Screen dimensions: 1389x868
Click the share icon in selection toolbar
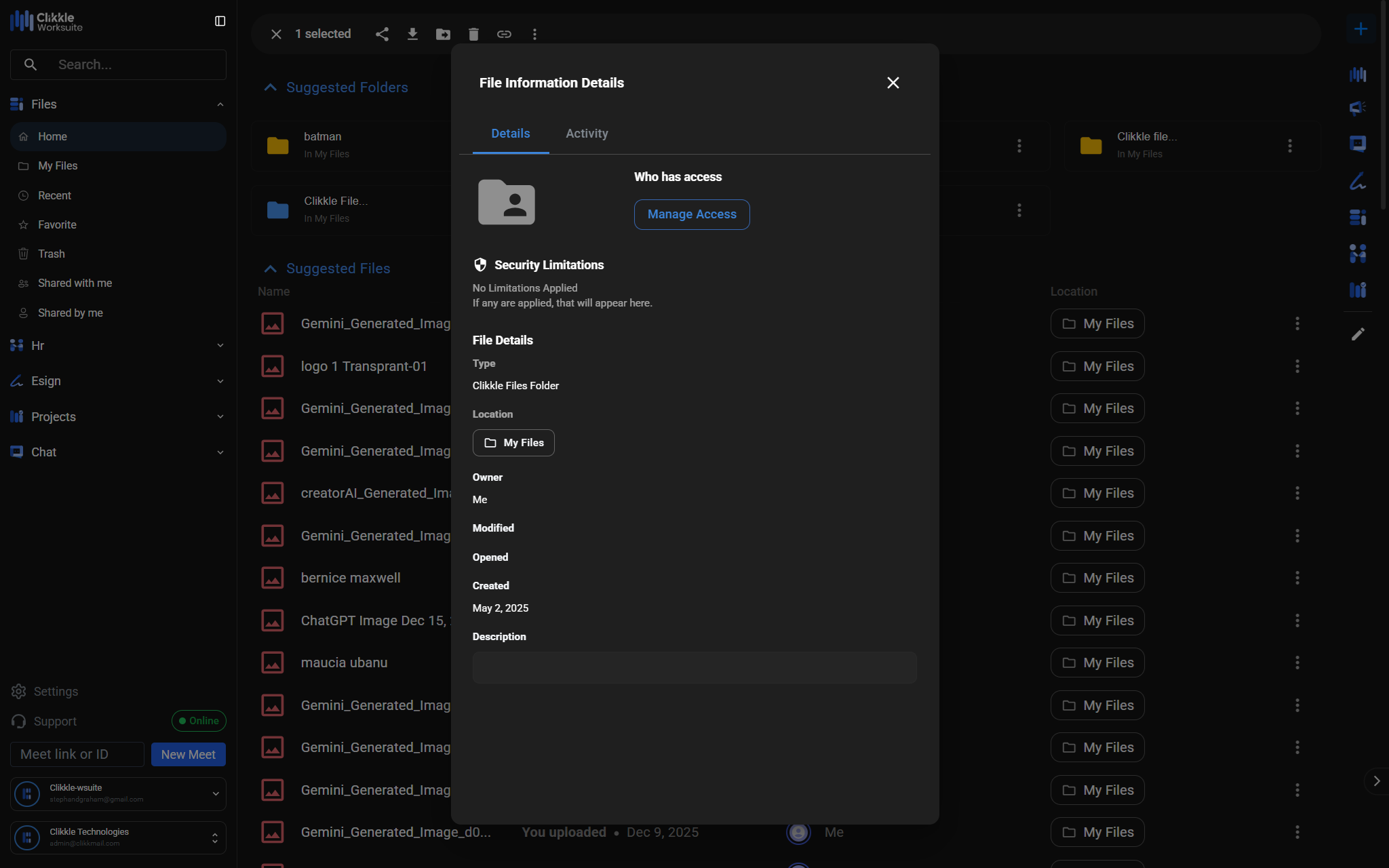coord(382,34)
